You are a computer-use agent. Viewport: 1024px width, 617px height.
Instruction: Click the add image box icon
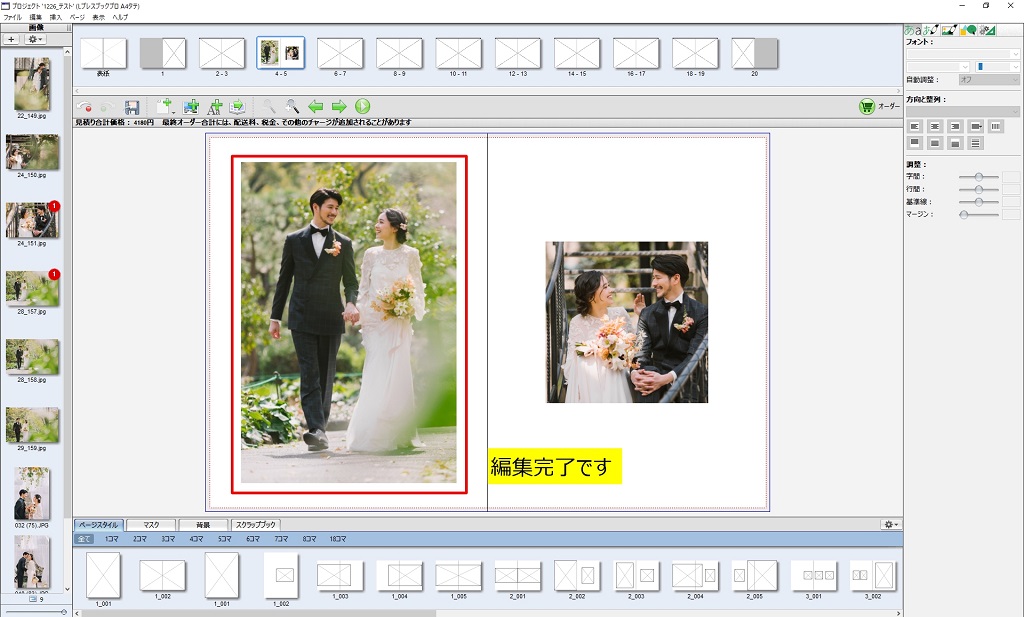tap(191, 106)
